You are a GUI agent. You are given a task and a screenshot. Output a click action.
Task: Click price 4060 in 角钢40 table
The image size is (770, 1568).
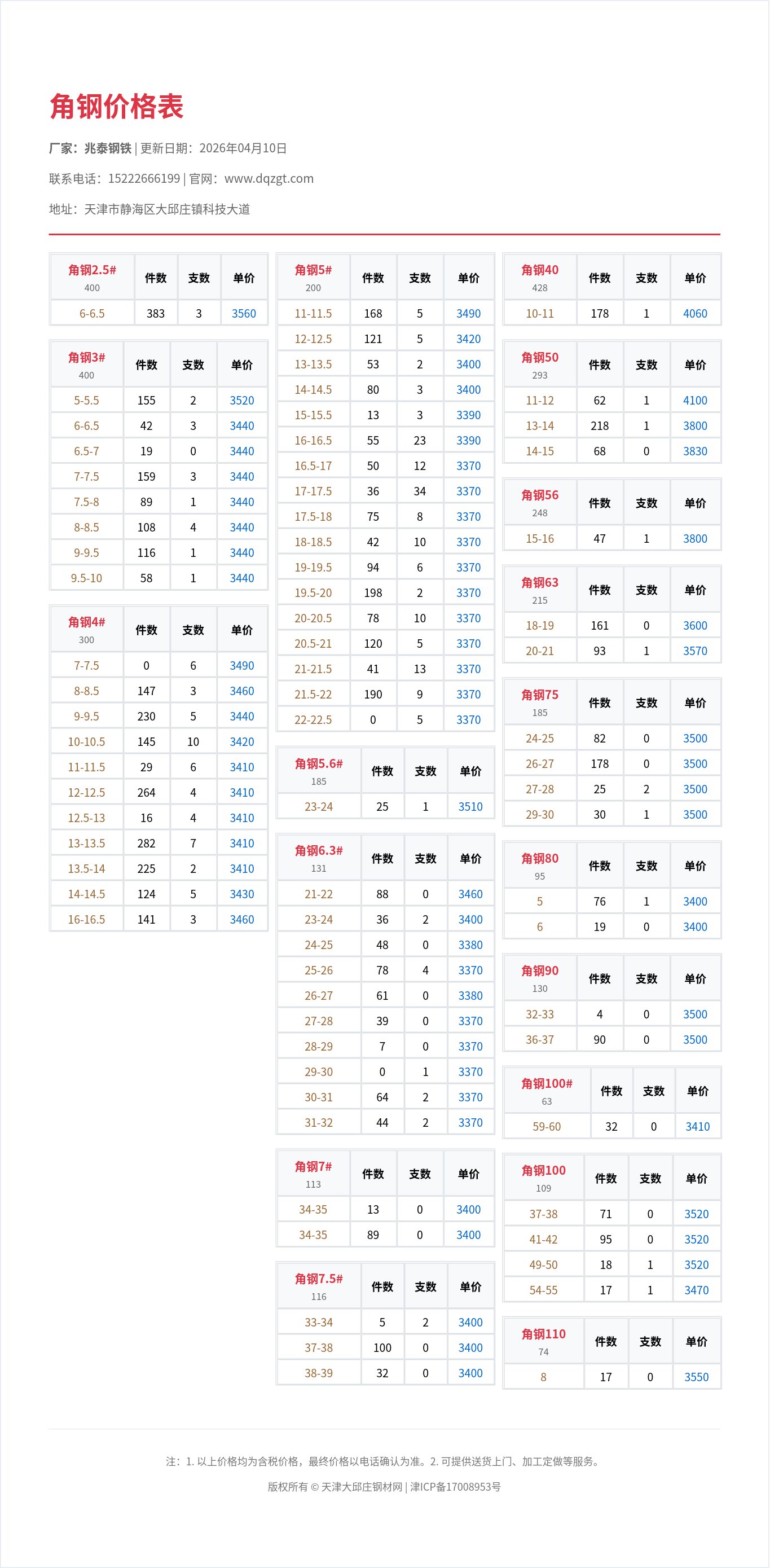695,314
